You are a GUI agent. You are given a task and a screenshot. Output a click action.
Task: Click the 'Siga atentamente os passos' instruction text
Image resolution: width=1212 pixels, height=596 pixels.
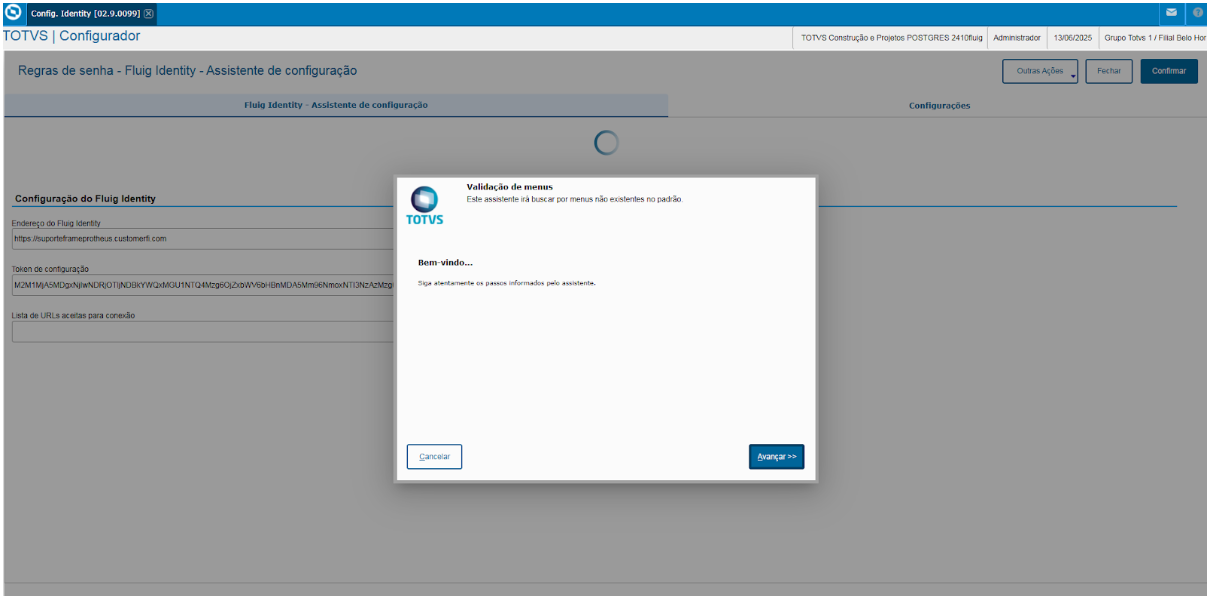tap(506, 283)
